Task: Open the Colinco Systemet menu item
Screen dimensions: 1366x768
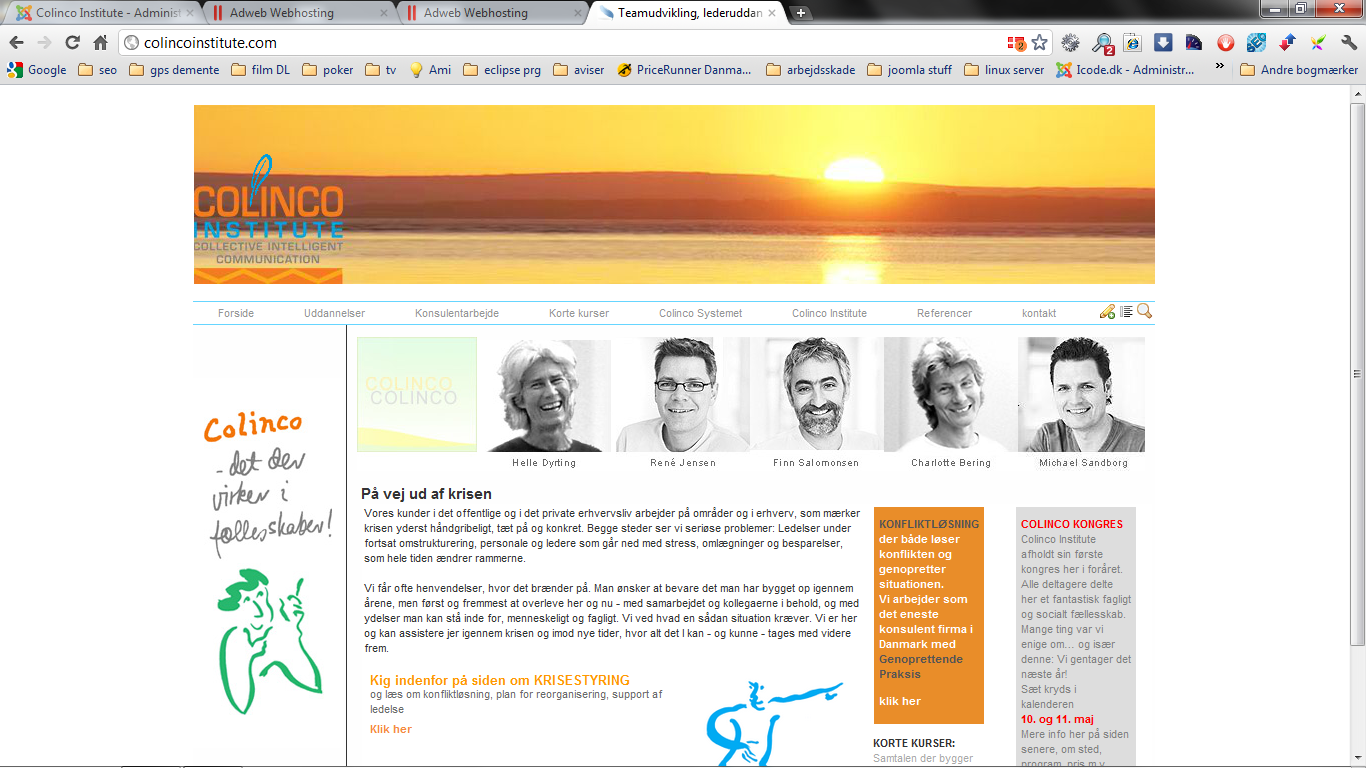Action: tap(700, 313)
